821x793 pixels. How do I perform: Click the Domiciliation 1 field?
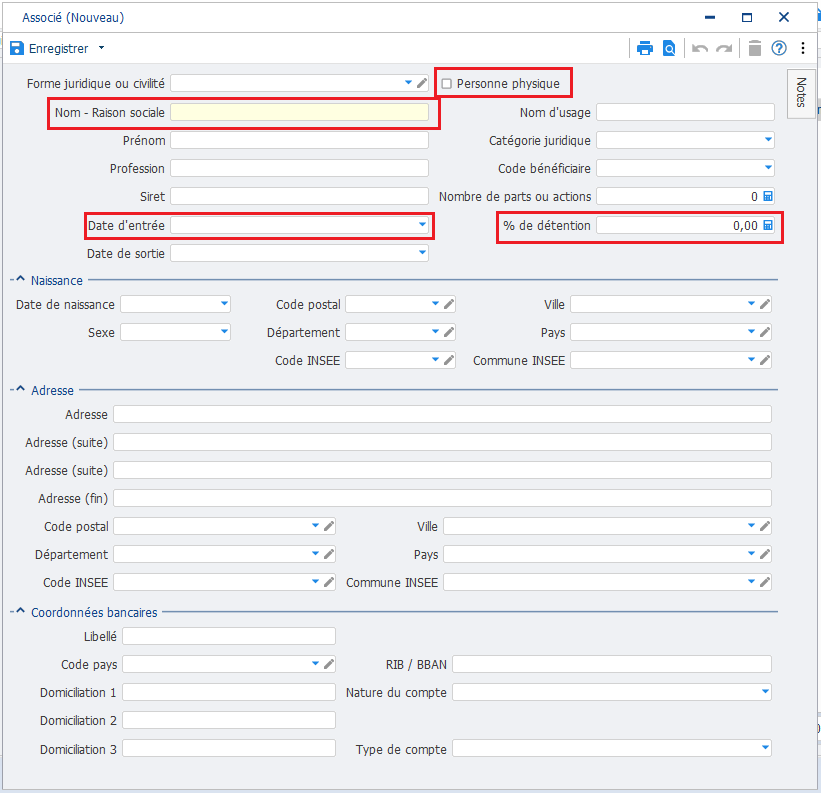[229, 692]
